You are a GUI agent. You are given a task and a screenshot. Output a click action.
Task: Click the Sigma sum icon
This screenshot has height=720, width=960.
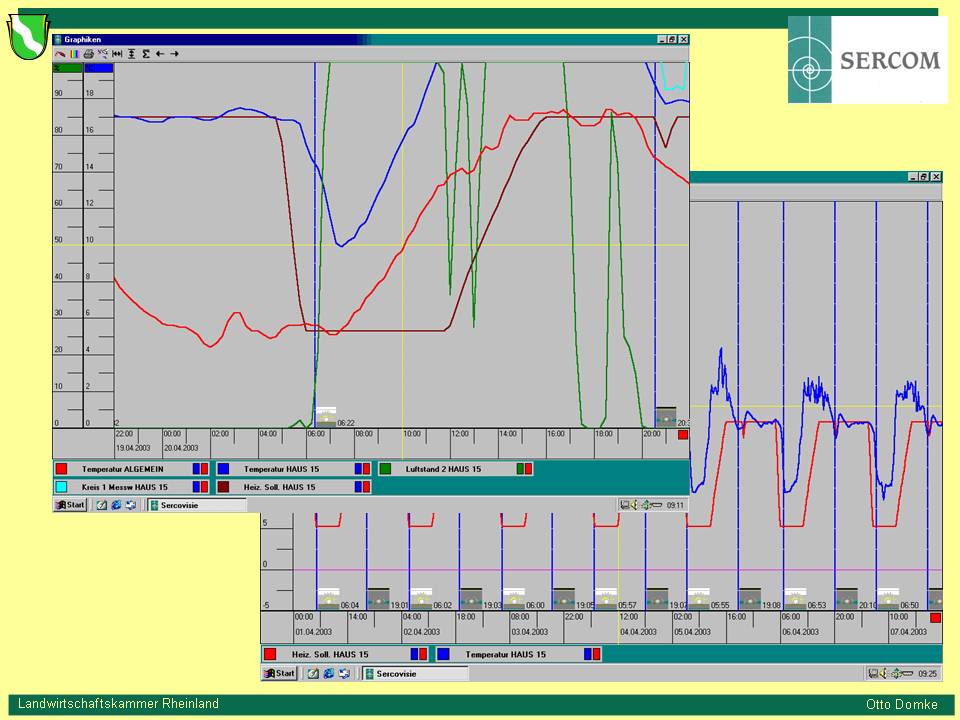(146, 54)
